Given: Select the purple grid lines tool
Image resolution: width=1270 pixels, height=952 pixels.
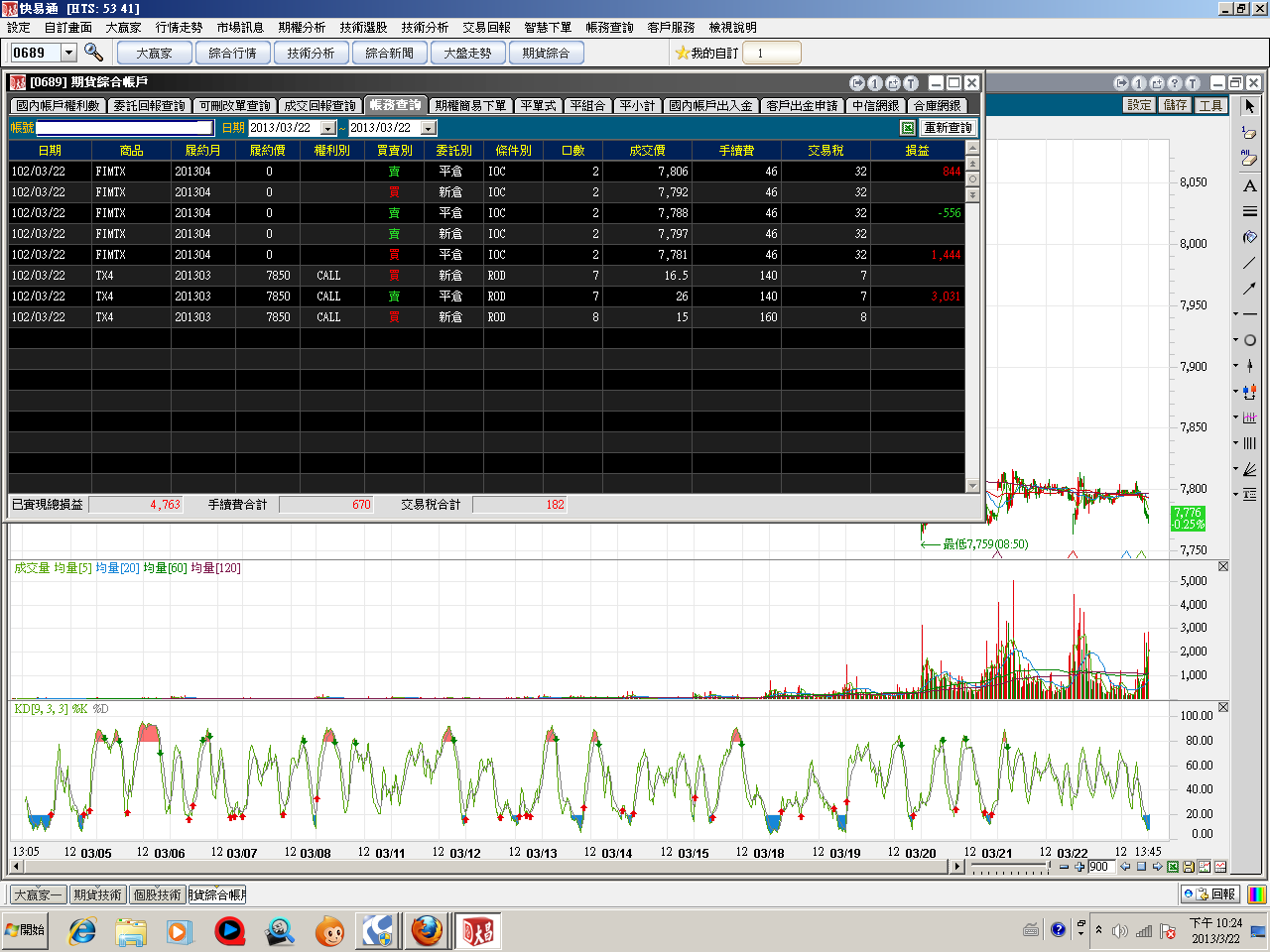Looking at the screenshot, I should point(1250,417).
